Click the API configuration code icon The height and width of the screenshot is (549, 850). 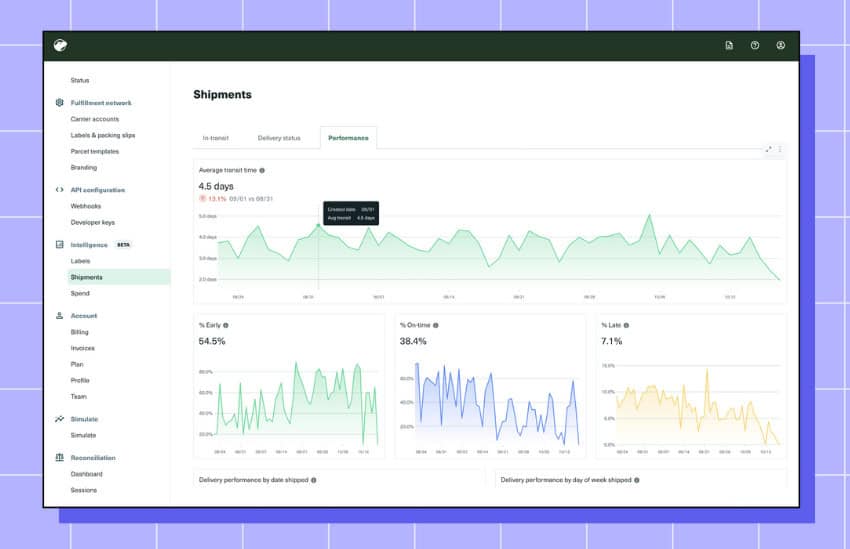pos(60,190)
